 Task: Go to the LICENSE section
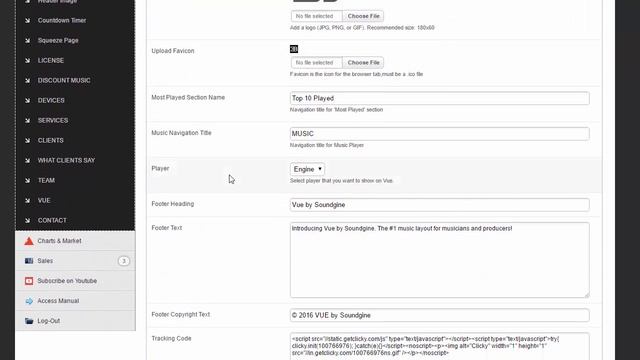(x=51, y=60)
